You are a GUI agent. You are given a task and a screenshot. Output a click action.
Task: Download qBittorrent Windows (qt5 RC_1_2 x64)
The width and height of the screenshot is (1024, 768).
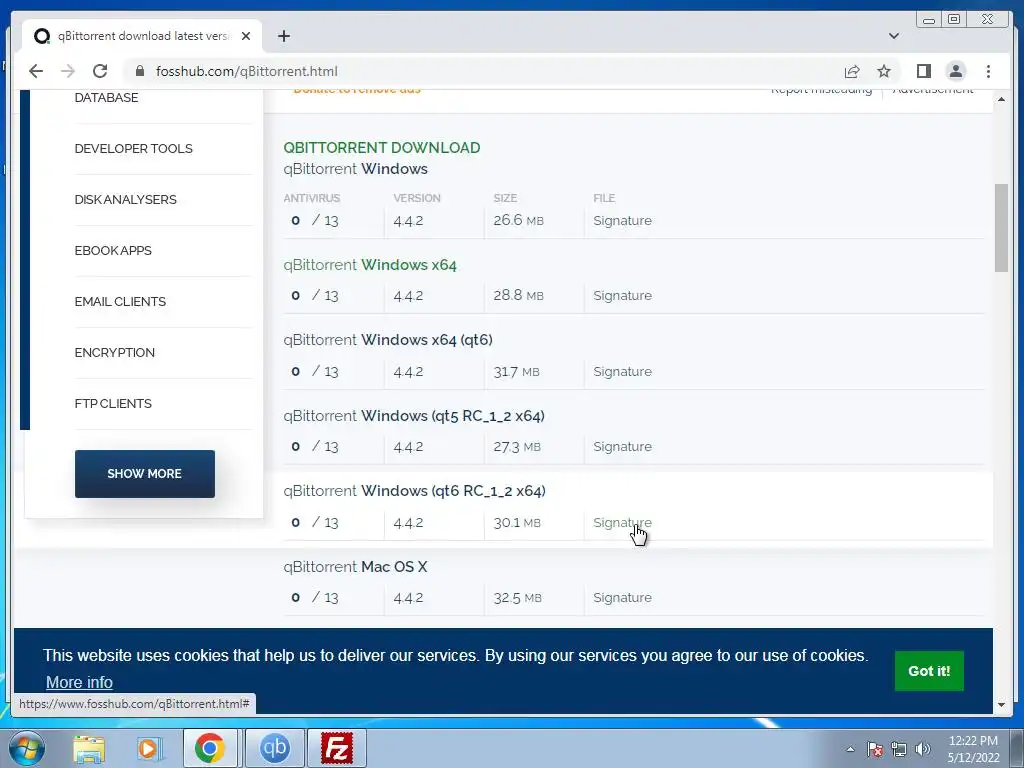click(x=414, y=415)
